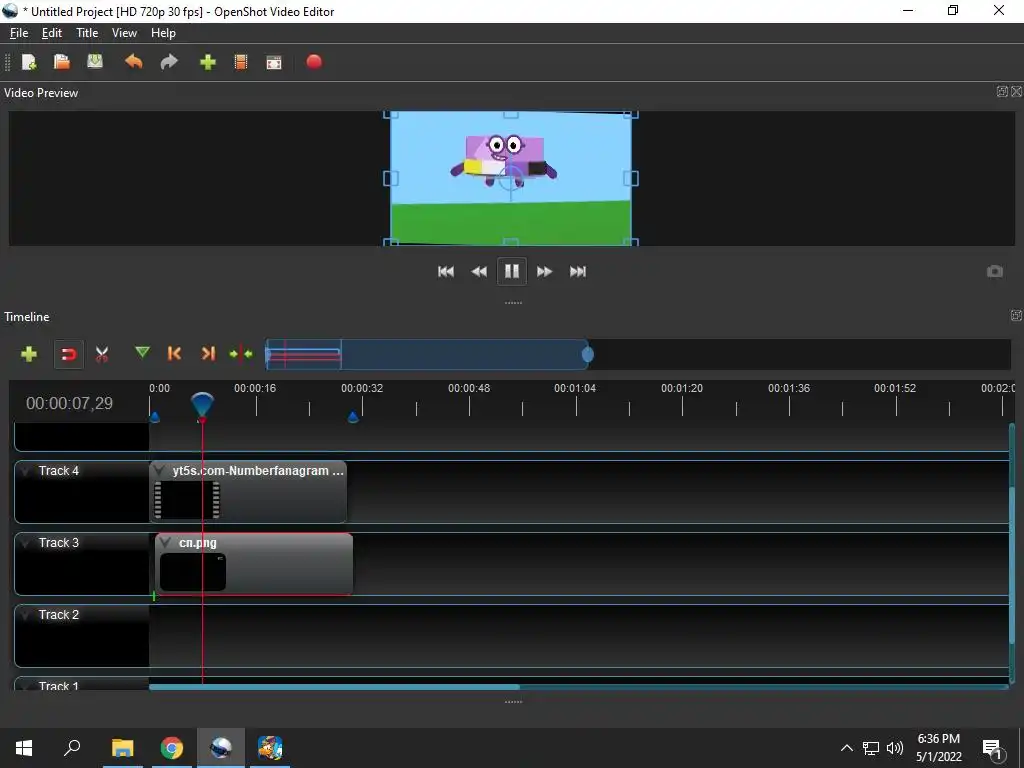This screenshot has height=768, width=1024.
Task: Undock the Timeline panel
Action: pos(1016,315)
